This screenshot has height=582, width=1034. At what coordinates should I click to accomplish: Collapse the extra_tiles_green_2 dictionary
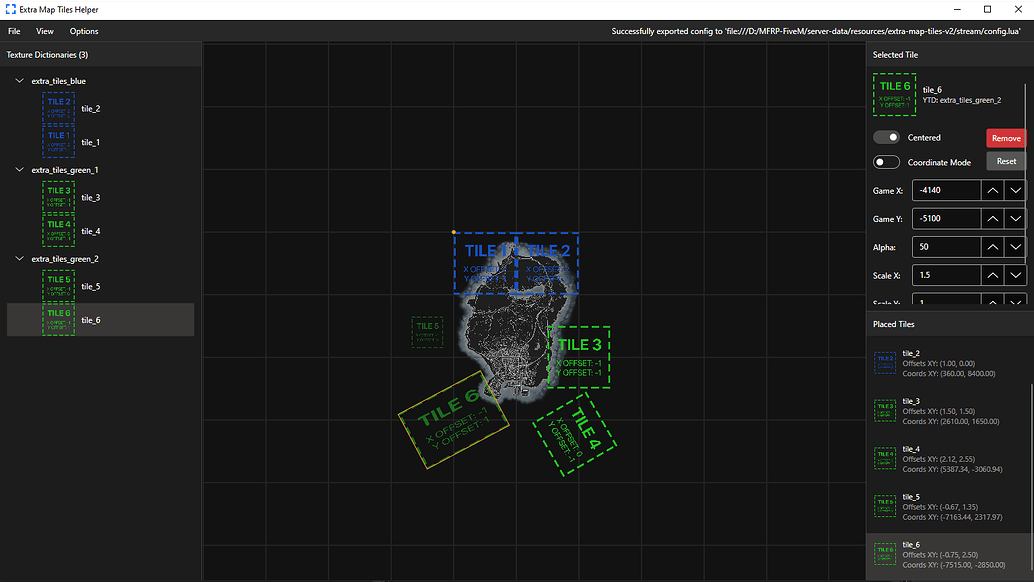19,259
